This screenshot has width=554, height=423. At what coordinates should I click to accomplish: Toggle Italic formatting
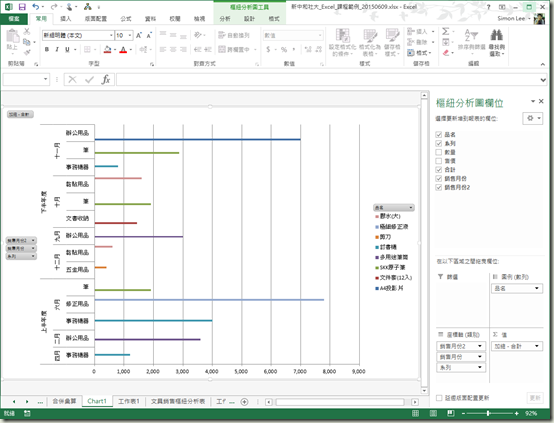click(x=57, y=49)
